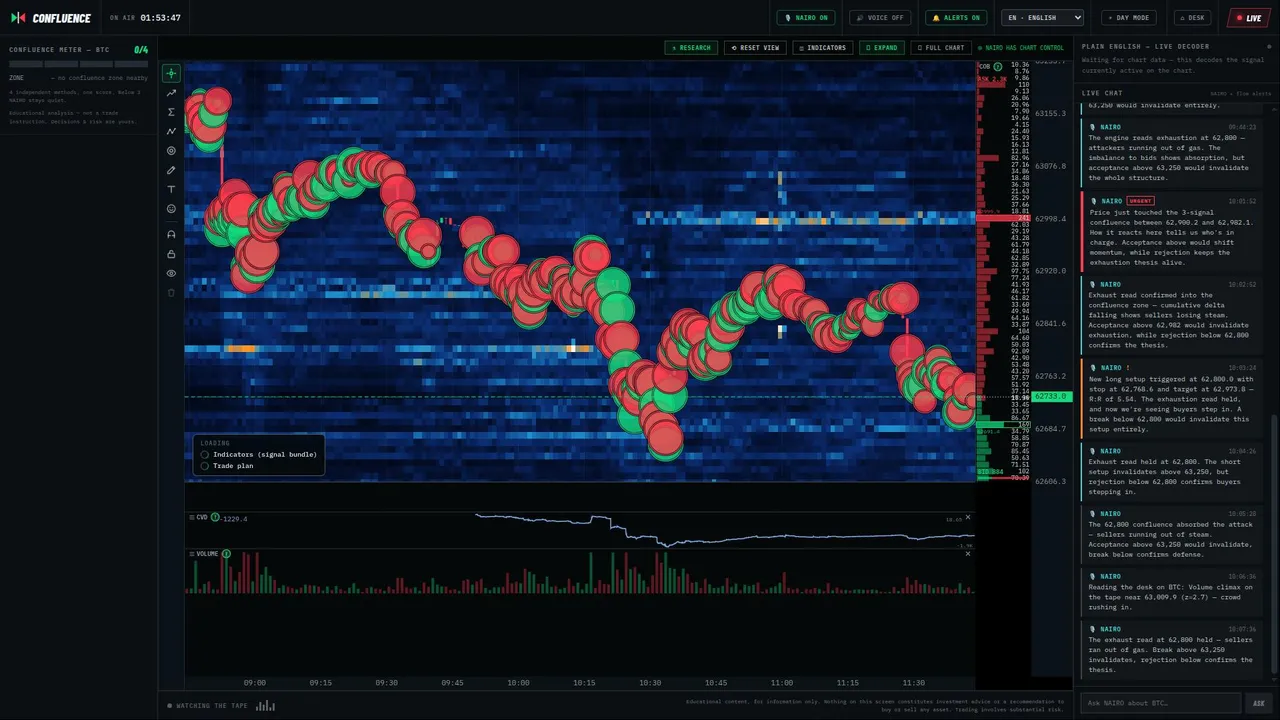Open the DESK view
1280x720 pixels.
1192,18
